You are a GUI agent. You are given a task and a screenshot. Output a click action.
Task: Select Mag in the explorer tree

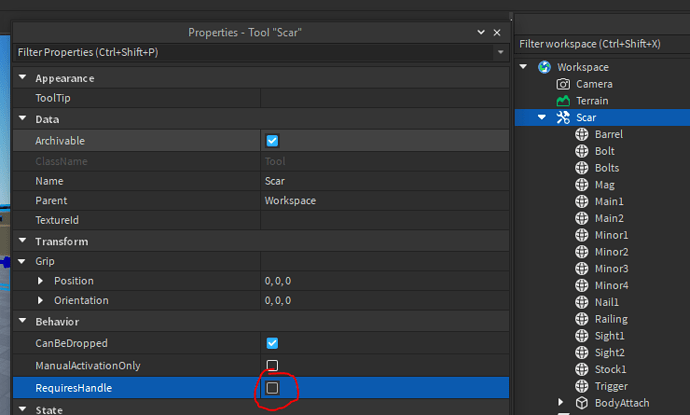tap(605, 185)
